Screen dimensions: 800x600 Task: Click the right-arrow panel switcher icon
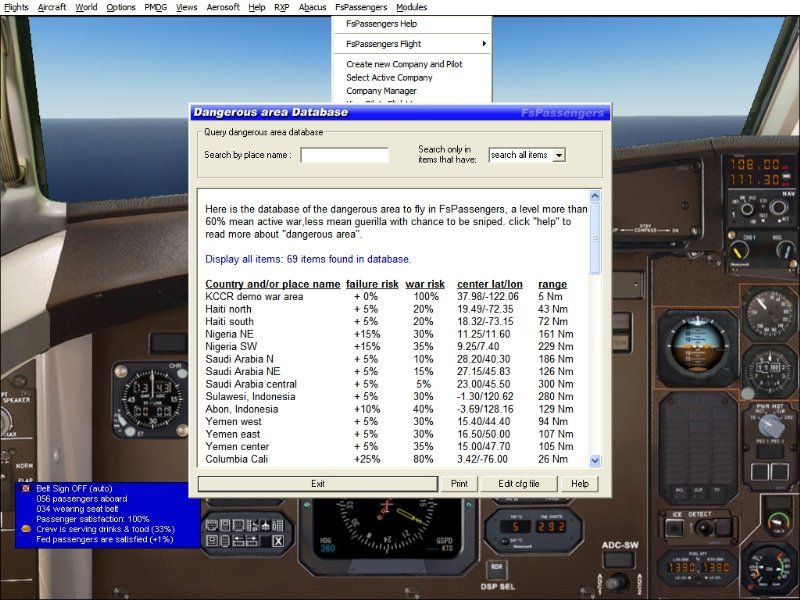pos(252,541)
